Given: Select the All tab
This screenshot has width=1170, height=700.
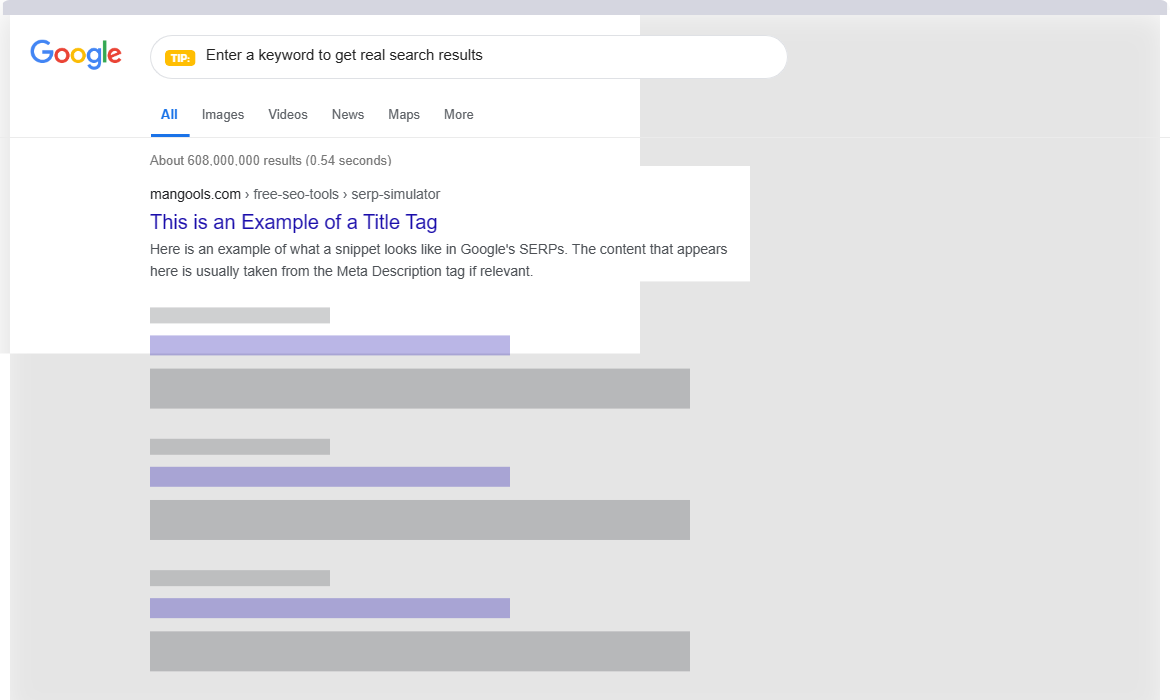Looking at the screenshot, I should tap(169, 115).
